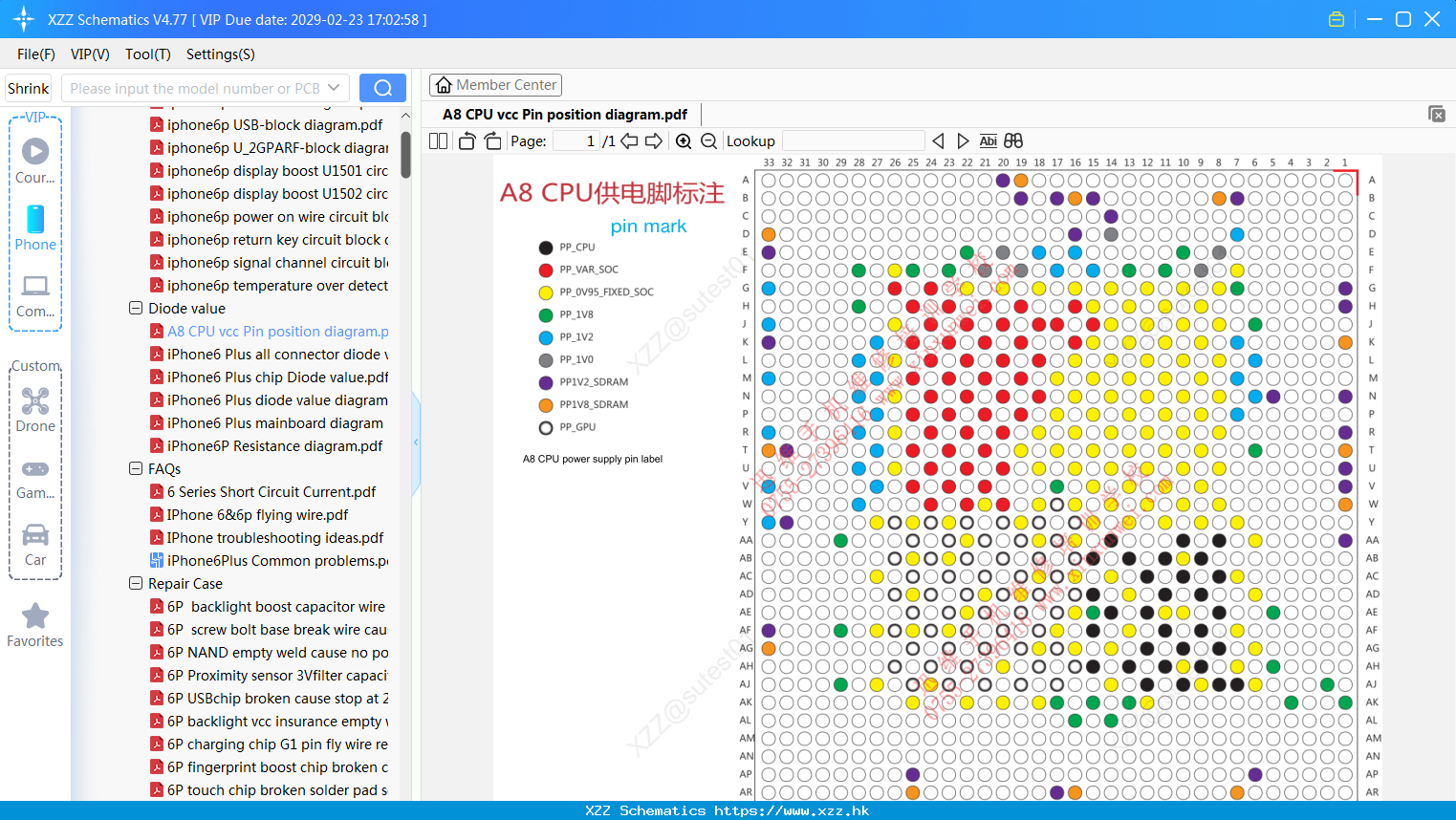Go to the next page arrow
The height and width of the screenshot is (820, 1456).
[654, 140]
